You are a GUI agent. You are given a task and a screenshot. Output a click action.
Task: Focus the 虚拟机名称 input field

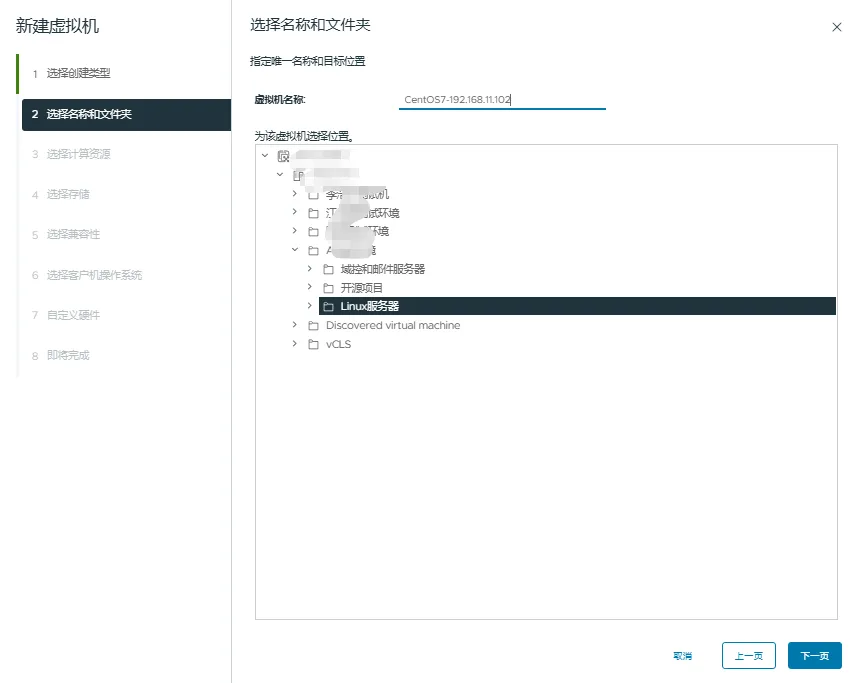click(502, 100)
